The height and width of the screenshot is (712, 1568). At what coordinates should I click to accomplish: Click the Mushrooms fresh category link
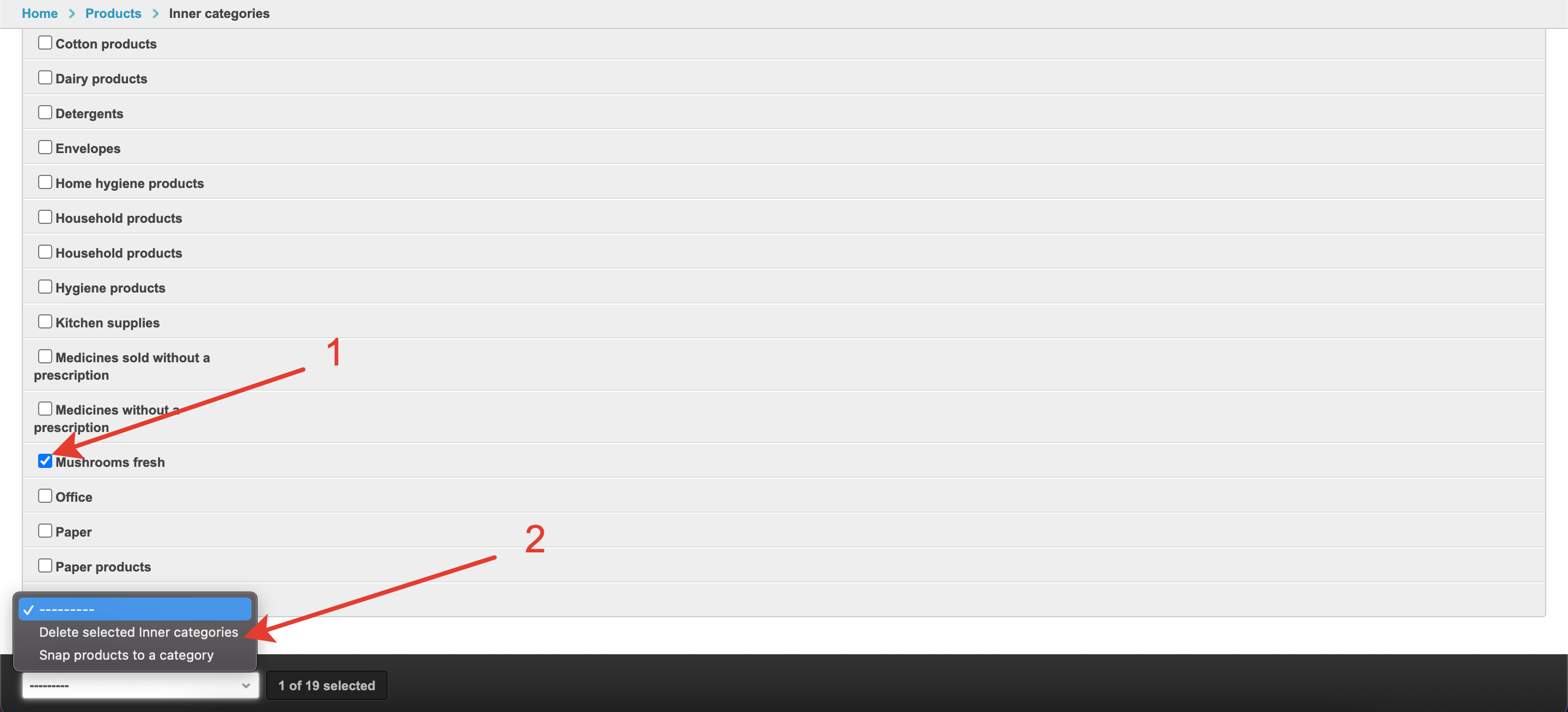click(110, 463)
